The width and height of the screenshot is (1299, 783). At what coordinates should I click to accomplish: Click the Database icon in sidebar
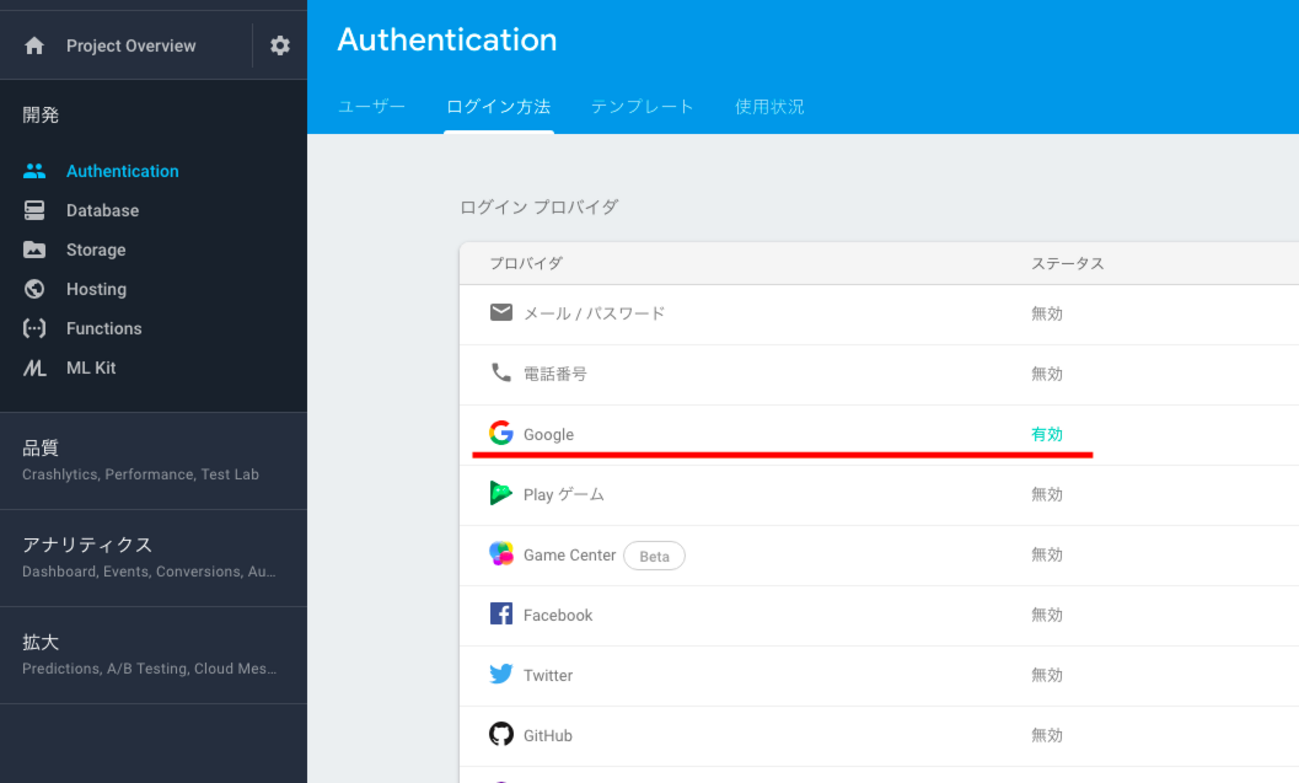tap(34, 210)
